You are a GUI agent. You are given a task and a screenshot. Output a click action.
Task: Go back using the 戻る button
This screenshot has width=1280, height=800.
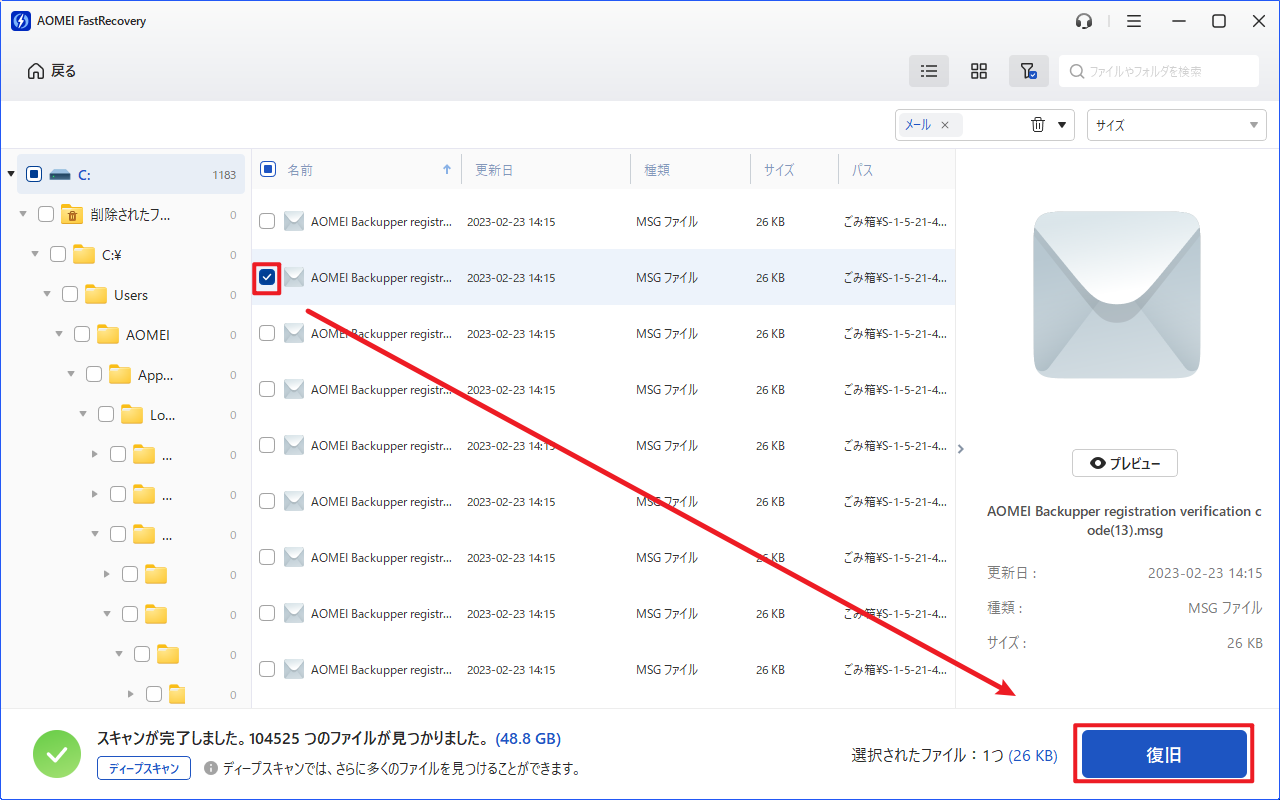[x=52, y=71]
